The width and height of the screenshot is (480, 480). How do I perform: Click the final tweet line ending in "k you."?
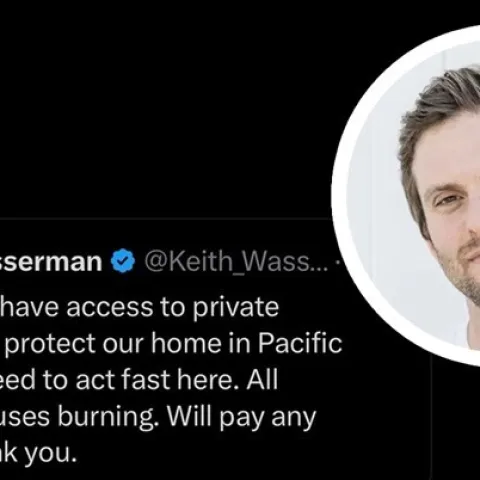(x=38, y=453)
